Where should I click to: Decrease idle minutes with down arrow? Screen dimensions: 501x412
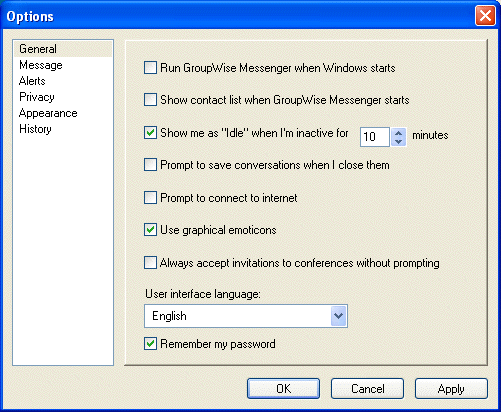[x=398, y=142]
